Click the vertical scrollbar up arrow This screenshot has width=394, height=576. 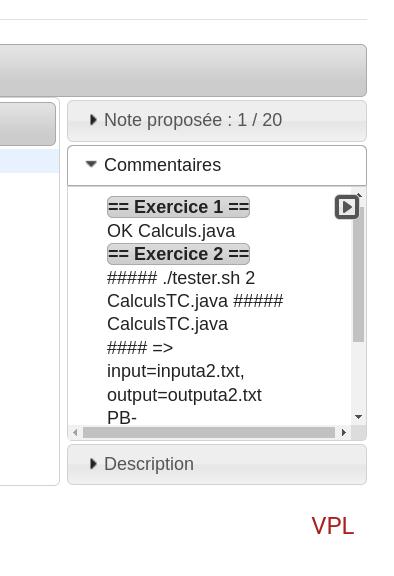[359, 195]
